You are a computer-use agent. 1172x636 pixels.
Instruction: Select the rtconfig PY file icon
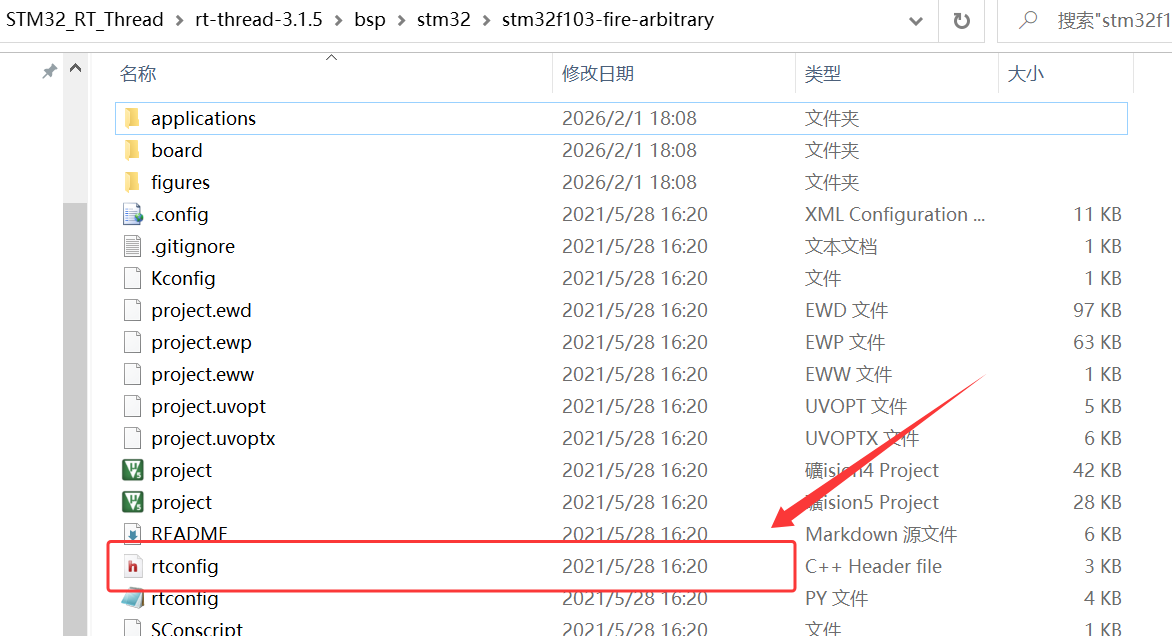click(x=132, y=598)
